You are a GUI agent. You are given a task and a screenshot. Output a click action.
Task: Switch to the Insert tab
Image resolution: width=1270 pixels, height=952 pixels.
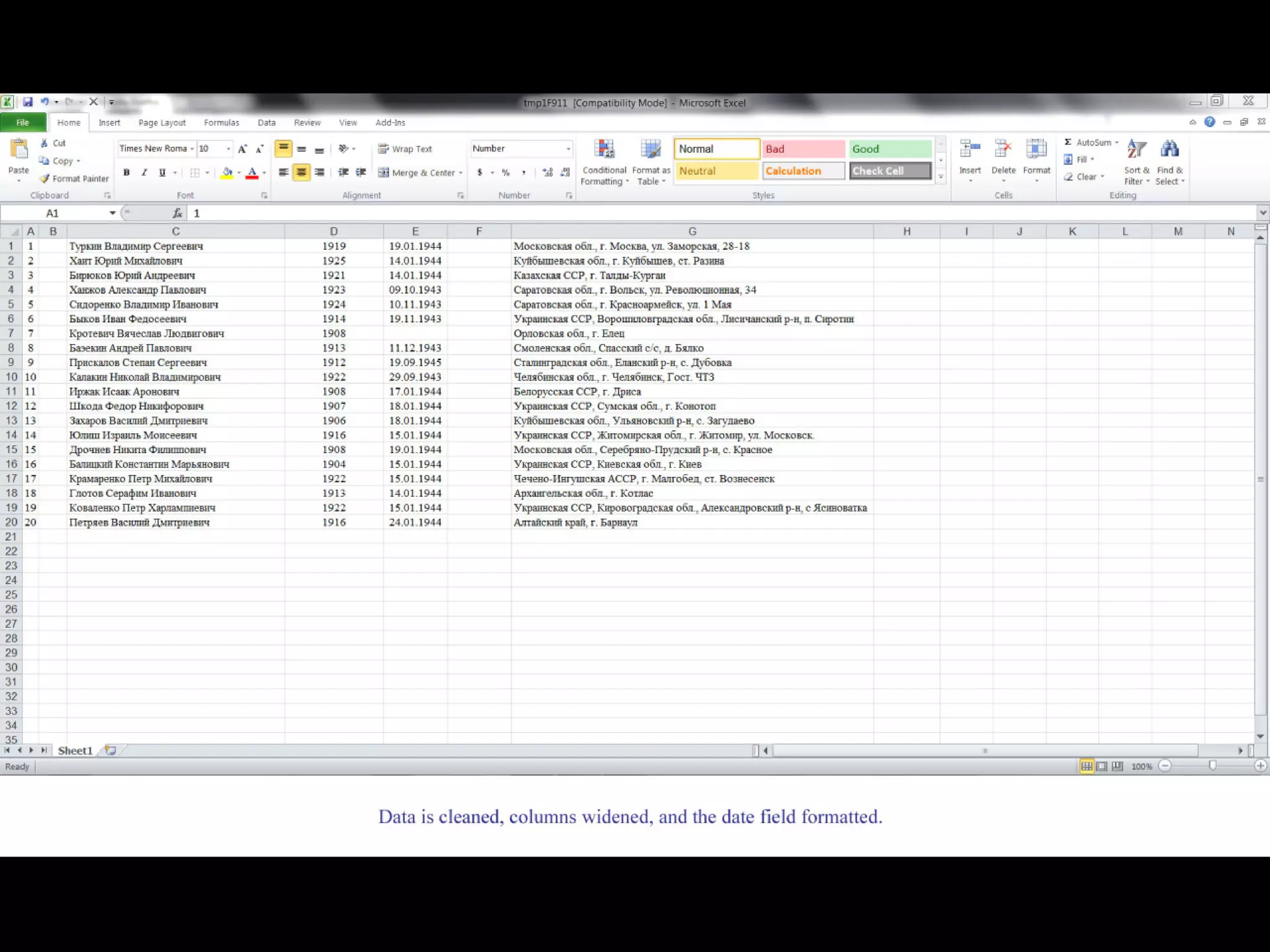(x=109, y=123)
